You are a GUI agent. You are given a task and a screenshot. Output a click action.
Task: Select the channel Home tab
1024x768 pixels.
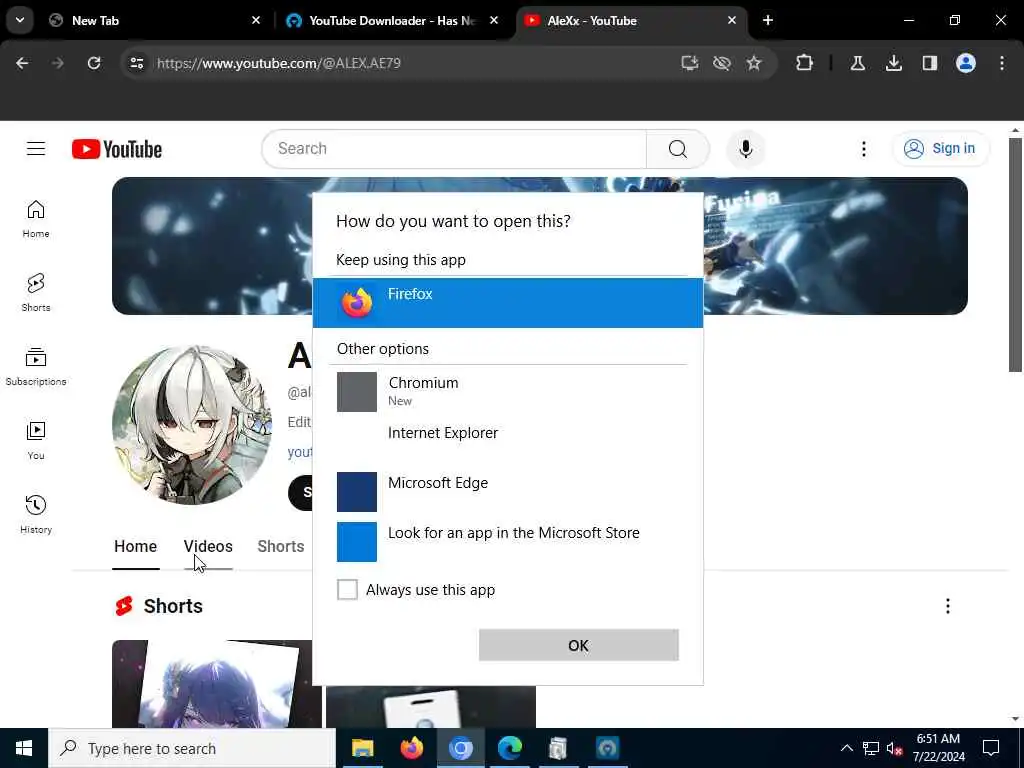tap(136, 547)
